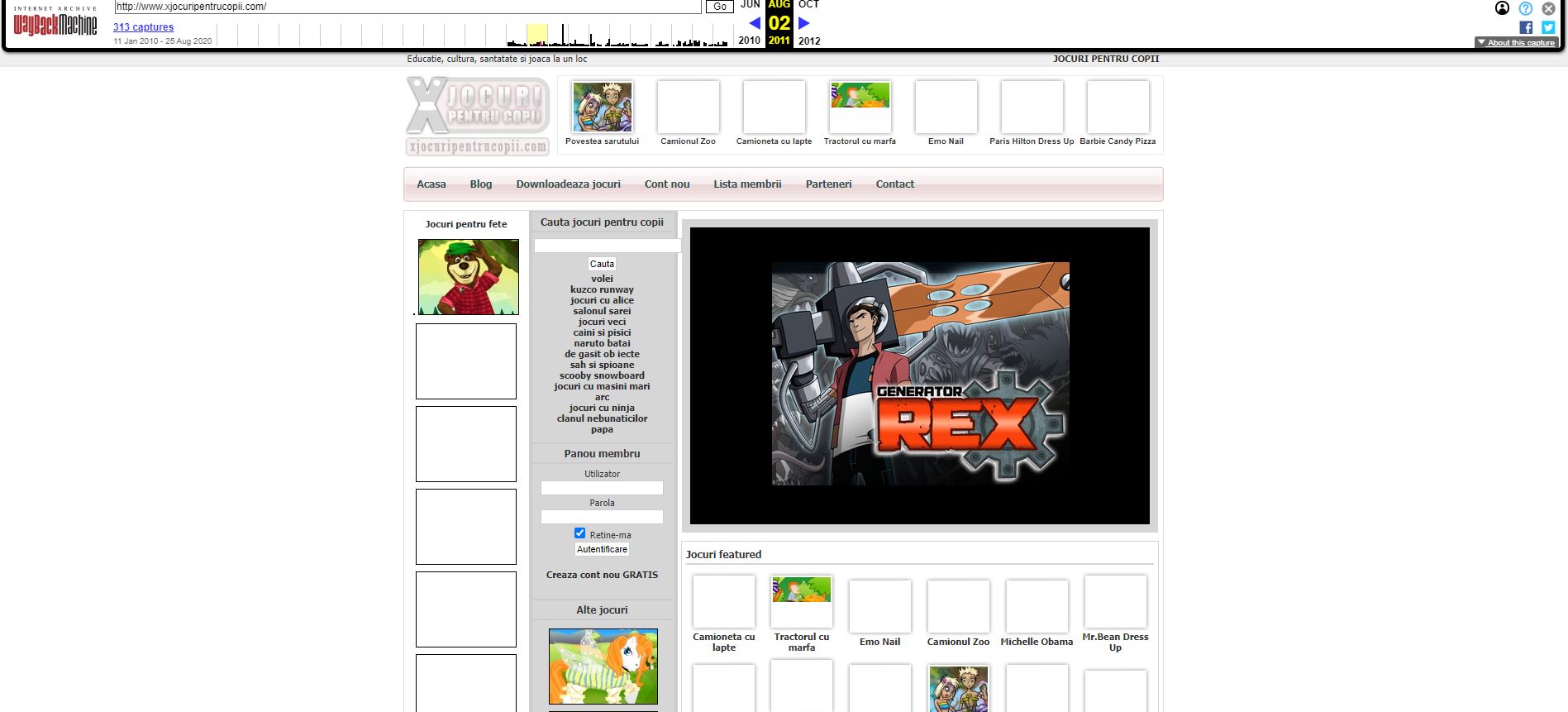Expand the About this capture panel
Screen dimensions: 1568x712
coord(1517,42)
